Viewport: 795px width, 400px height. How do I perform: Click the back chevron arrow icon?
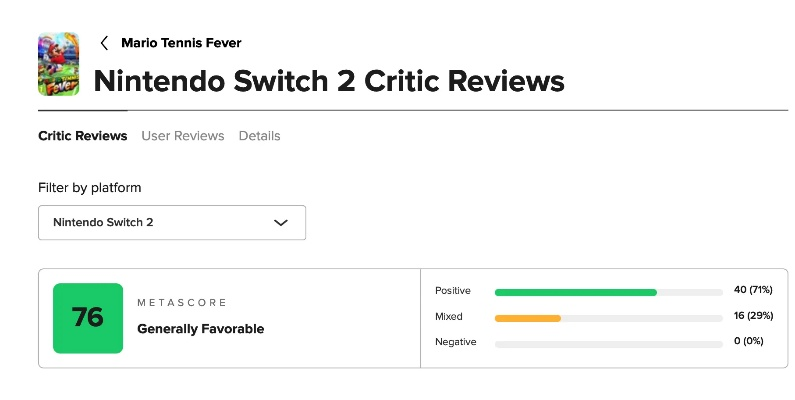pos(104,43)
